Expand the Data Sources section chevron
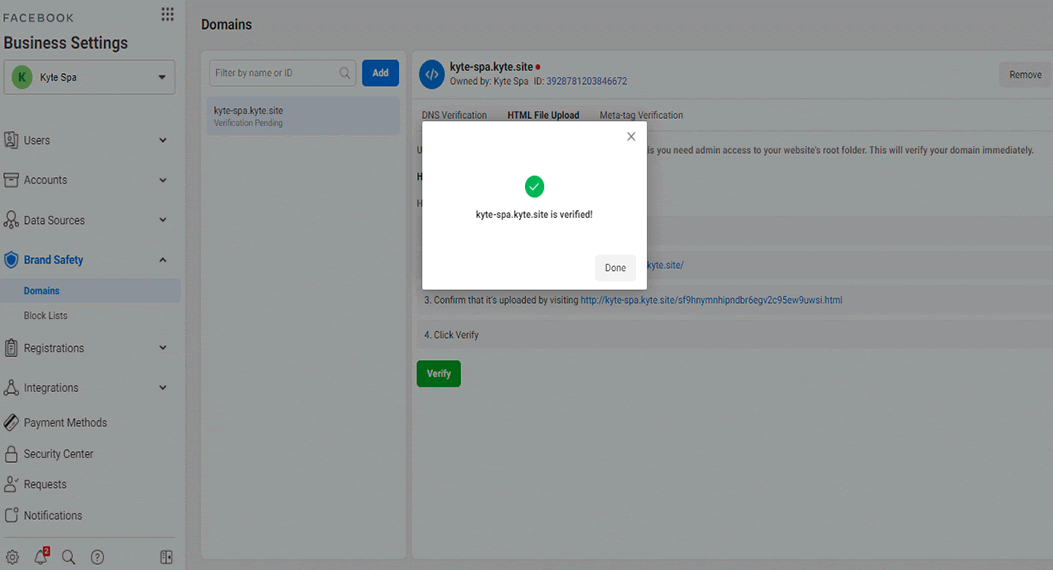The width and height of the screenshot is (1053, 570). [x=163, y=220]
